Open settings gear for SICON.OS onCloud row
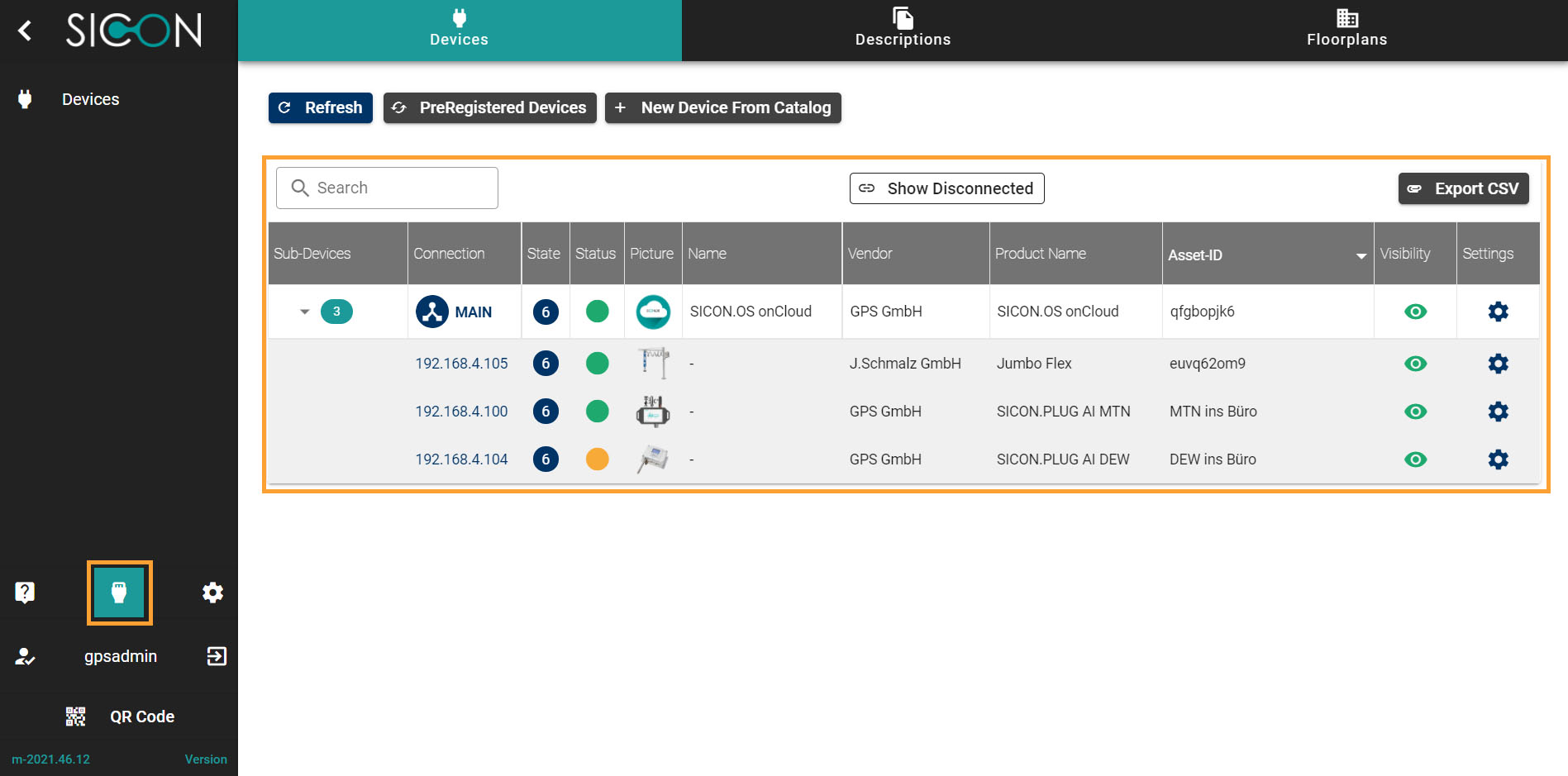Screen dimensions: 1568x776 1498,312
